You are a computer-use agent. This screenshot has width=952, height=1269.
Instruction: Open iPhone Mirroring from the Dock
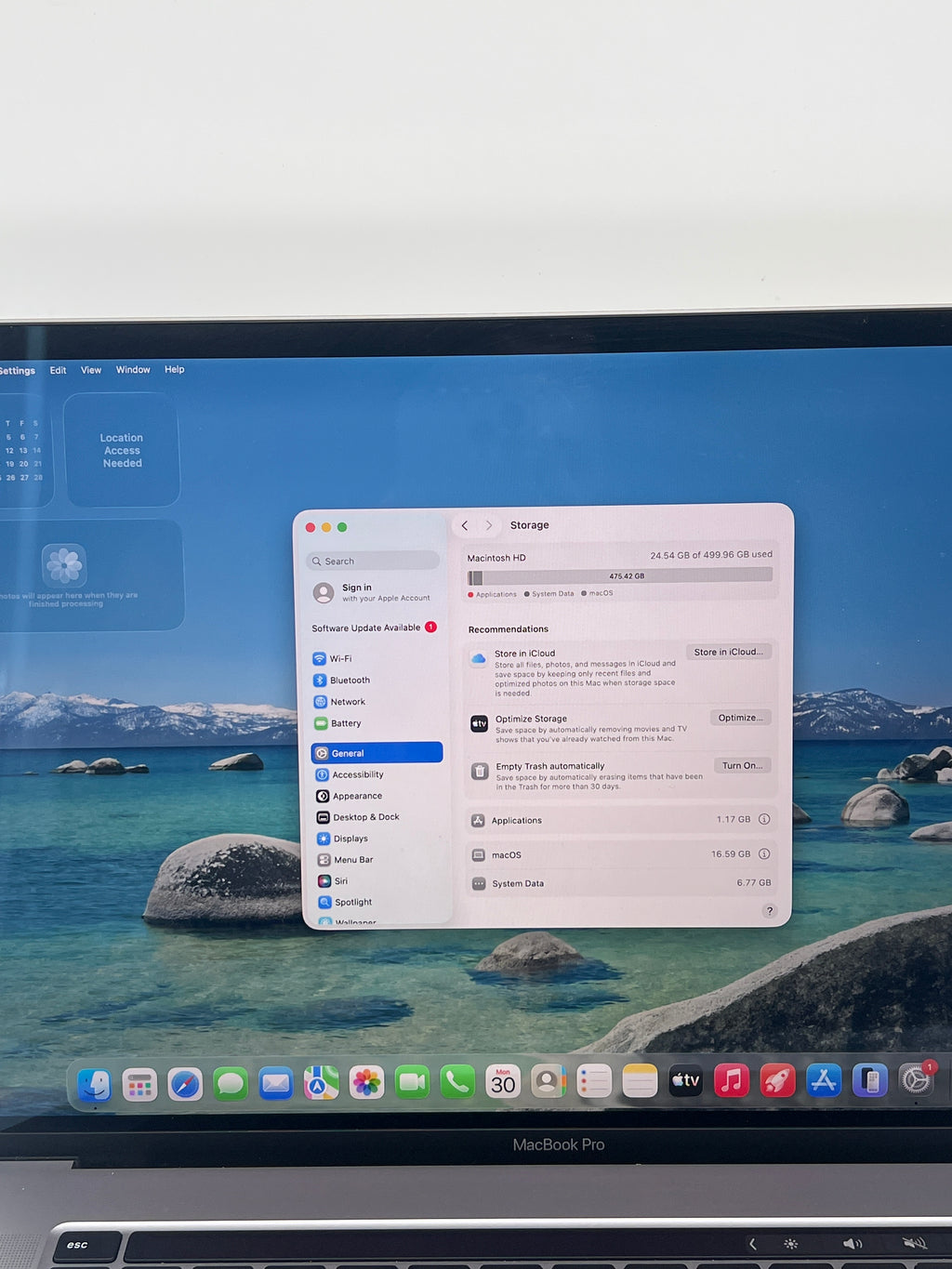point(869,1080)
